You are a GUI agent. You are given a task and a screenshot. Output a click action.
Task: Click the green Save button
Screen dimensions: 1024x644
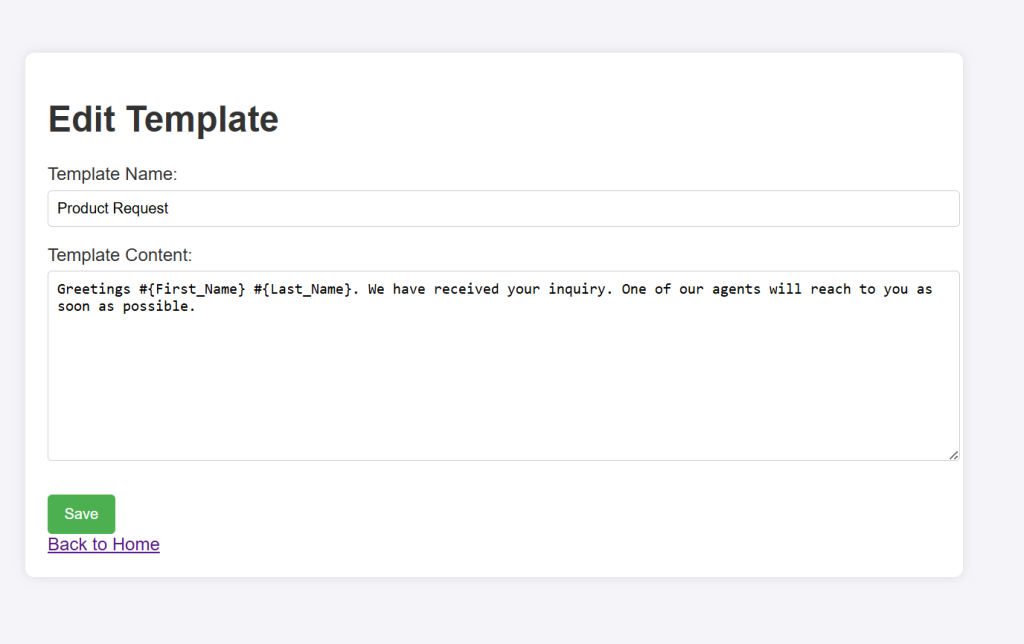(x=81, y=514)
